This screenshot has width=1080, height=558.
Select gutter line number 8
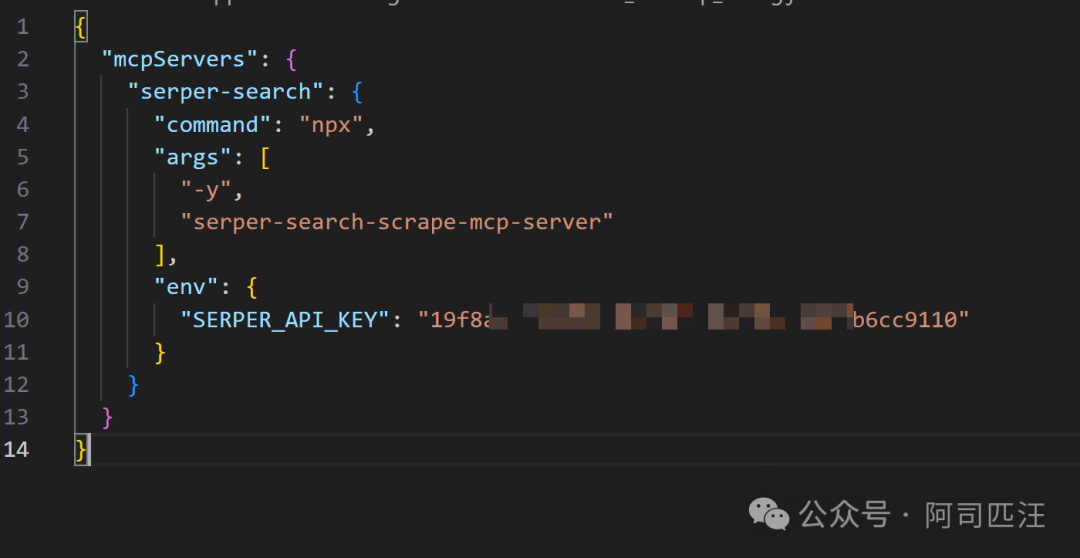point(23,255)
